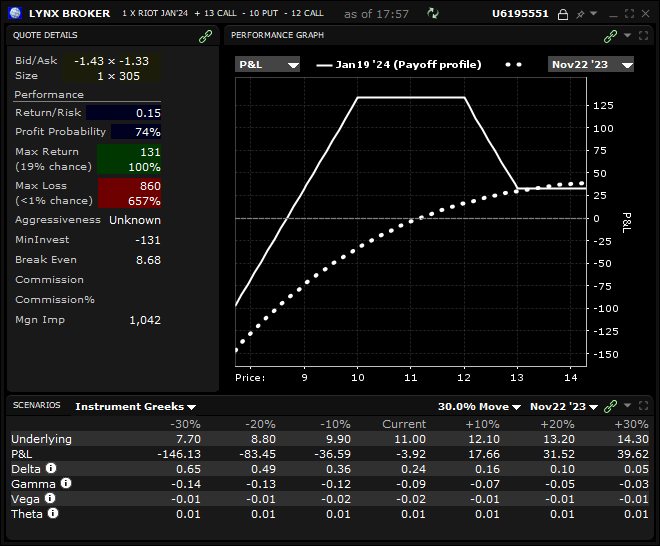This screenshot has height=546, width=660.
Task: Click the chain link icon in Scenarios panel
Action: pos(610,407)
